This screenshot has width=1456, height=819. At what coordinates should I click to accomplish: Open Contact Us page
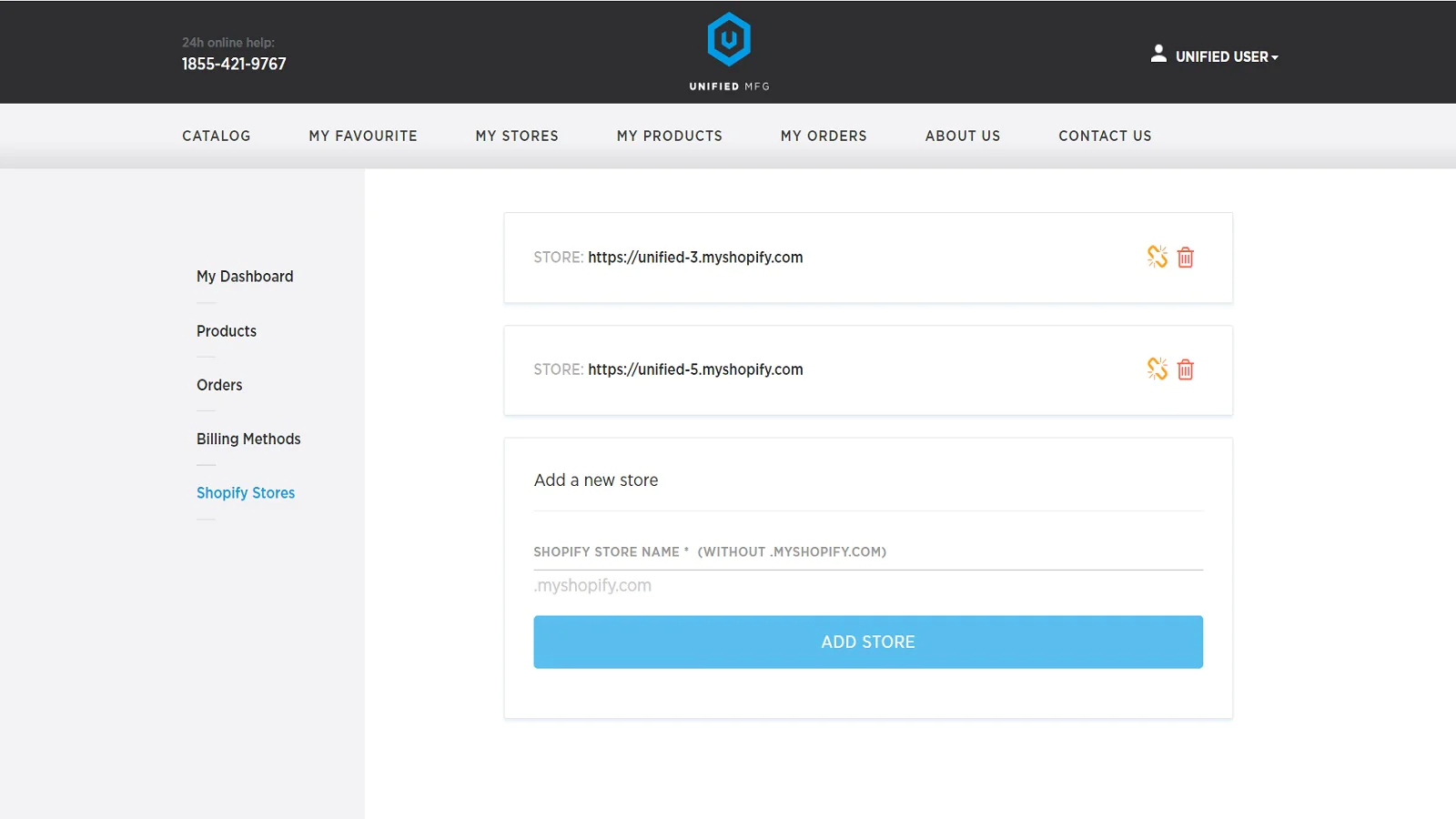point(1105,136)
